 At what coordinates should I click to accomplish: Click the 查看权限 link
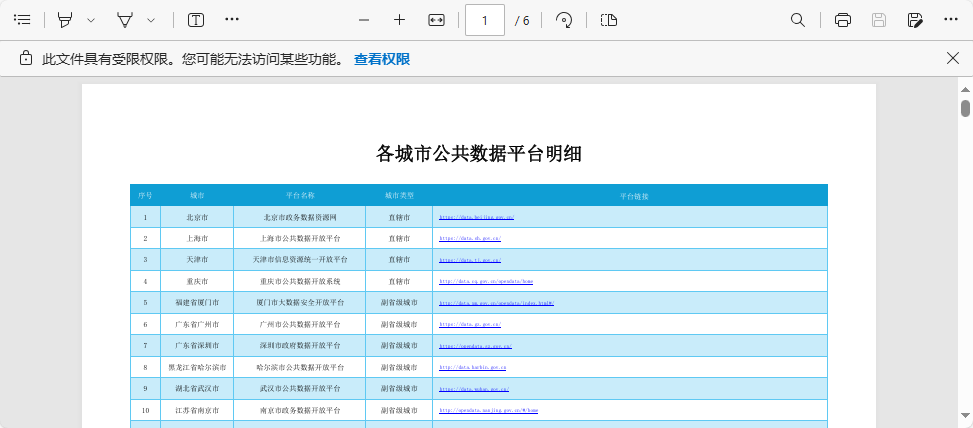[x=382, y=59]
